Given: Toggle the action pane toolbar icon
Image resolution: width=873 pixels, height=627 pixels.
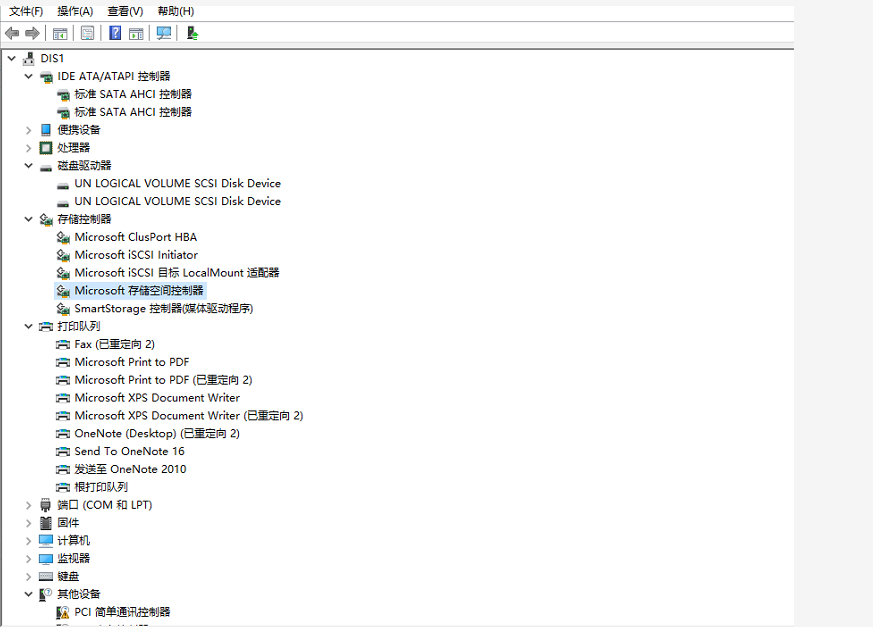Looking at the screenshot, I should click(136, 33).
